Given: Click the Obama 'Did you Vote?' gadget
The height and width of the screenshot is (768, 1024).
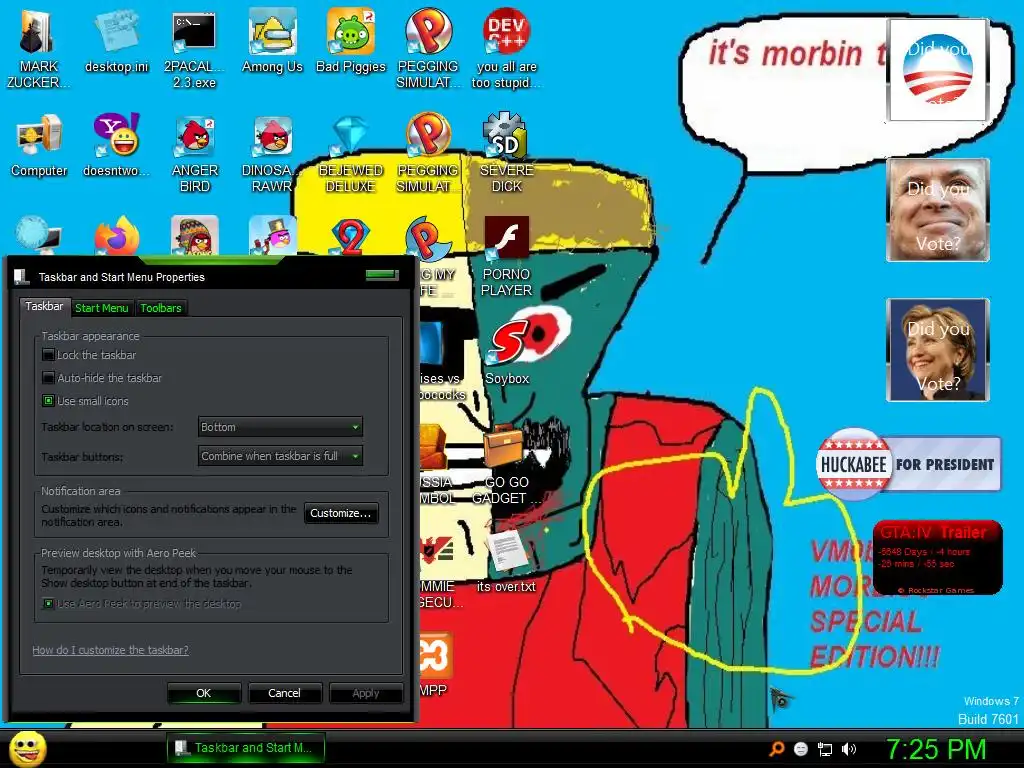Looking at the screenshot, I should tap(937, 70).
